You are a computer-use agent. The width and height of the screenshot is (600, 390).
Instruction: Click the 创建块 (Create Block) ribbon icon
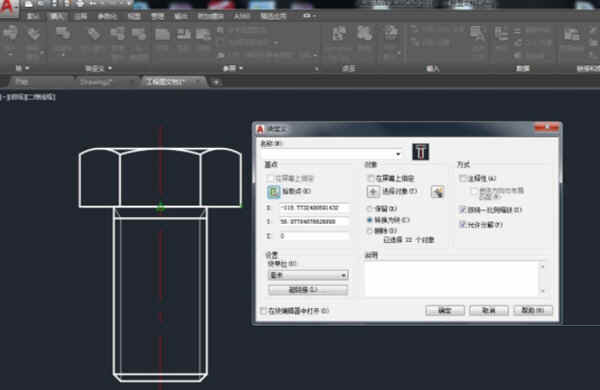click(63, 34)
